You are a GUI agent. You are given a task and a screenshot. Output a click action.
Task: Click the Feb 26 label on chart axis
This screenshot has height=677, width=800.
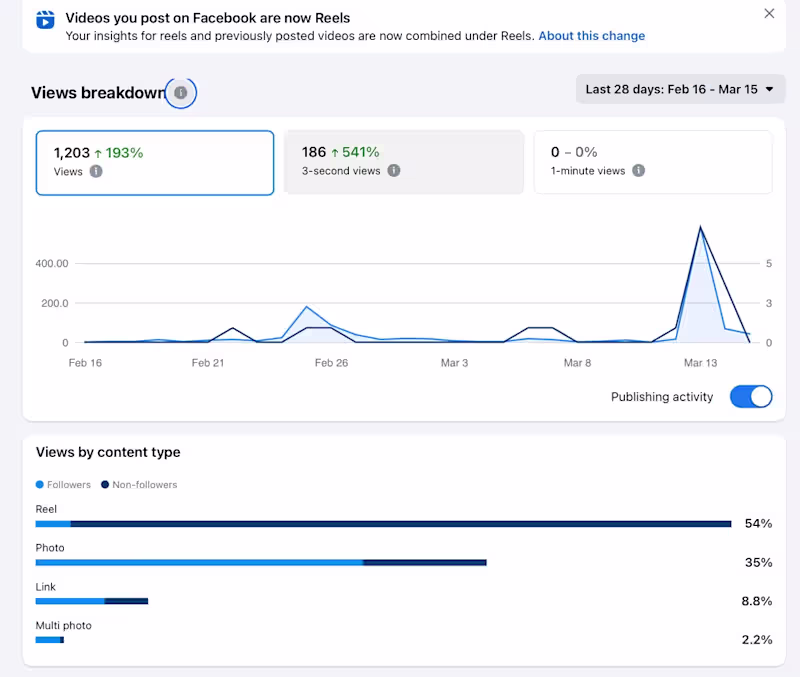coord(331,363)
